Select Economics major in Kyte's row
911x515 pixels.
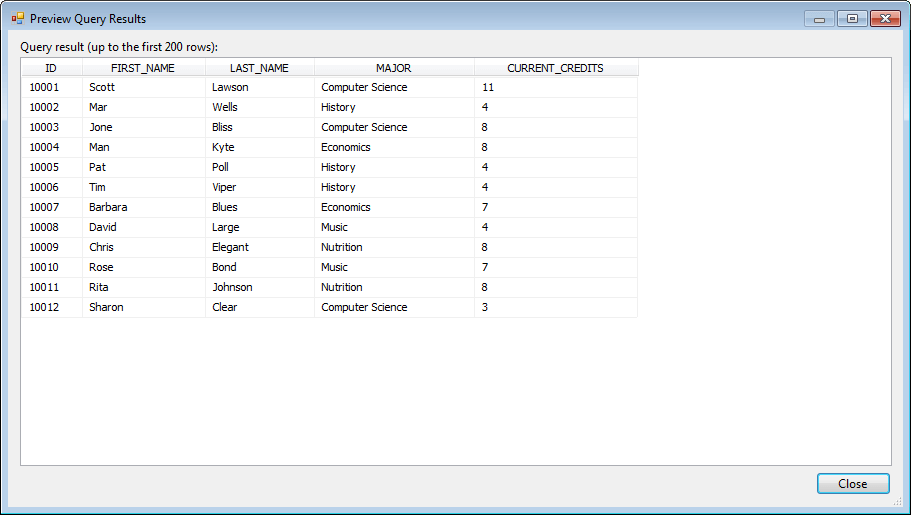[394, 147]
